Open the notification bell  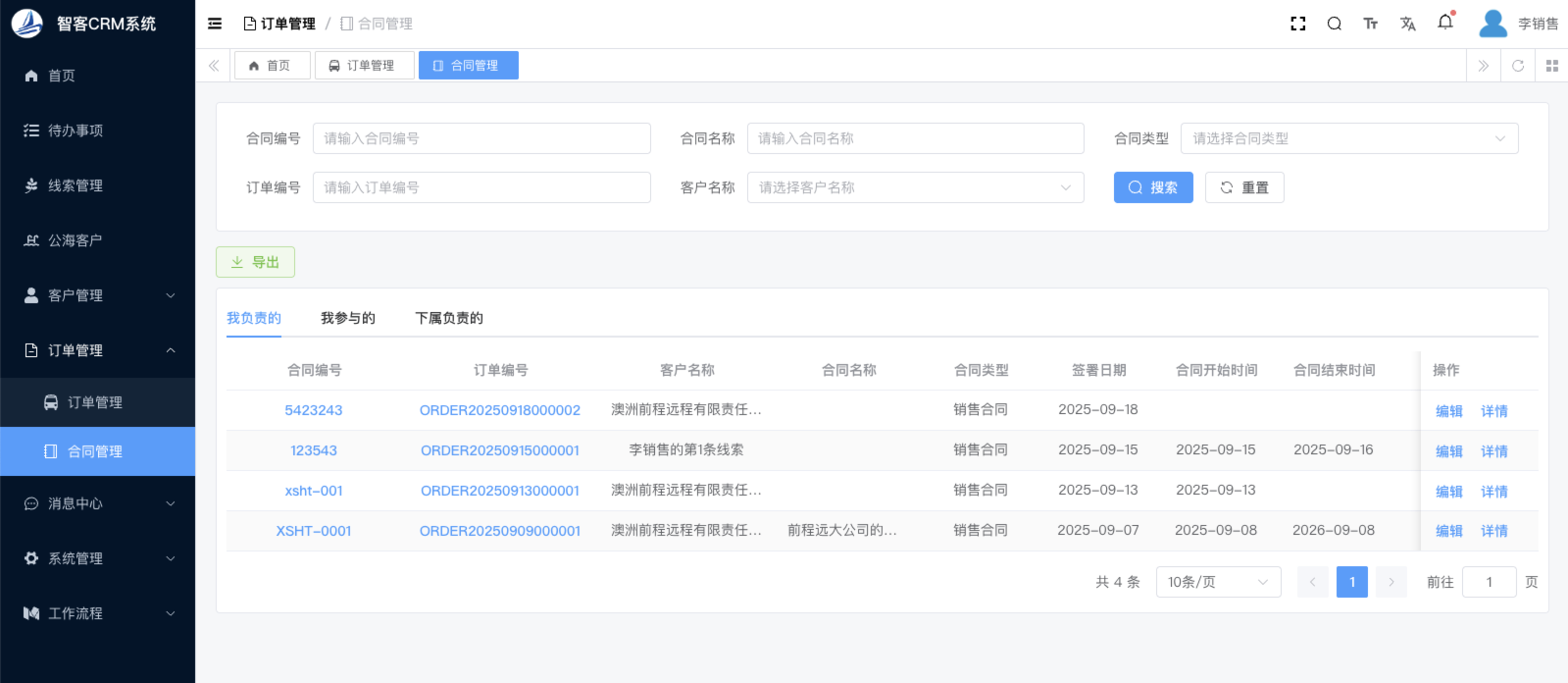tap(1445, 23)
